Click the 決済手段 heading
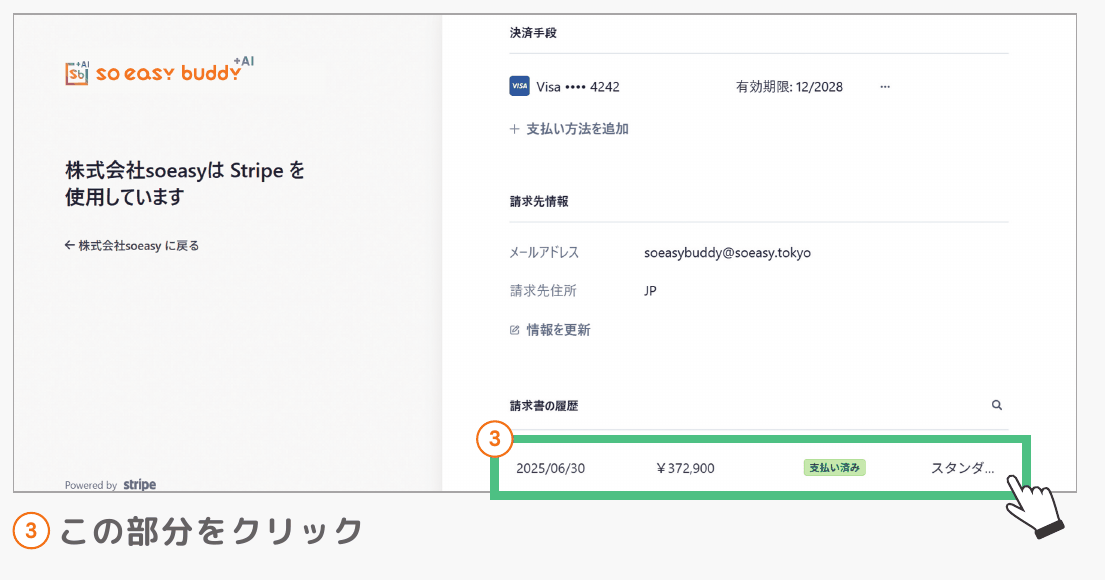Image resolution: width=1105 pixels, height=580 pixels. [x=533, y=33]
